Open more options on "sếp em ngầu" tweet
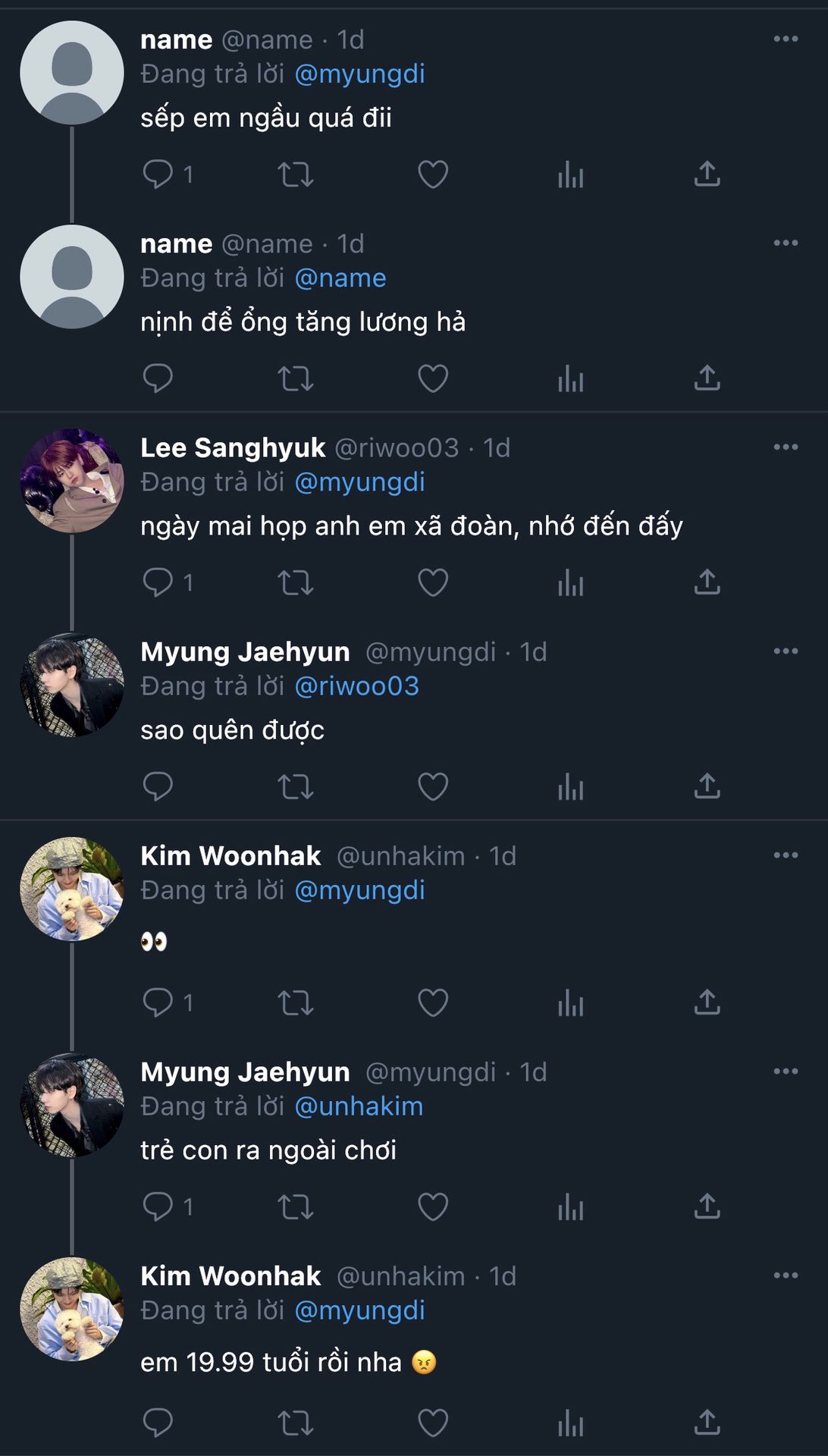Screen dimensions: 828x1456 click(786, 39)
